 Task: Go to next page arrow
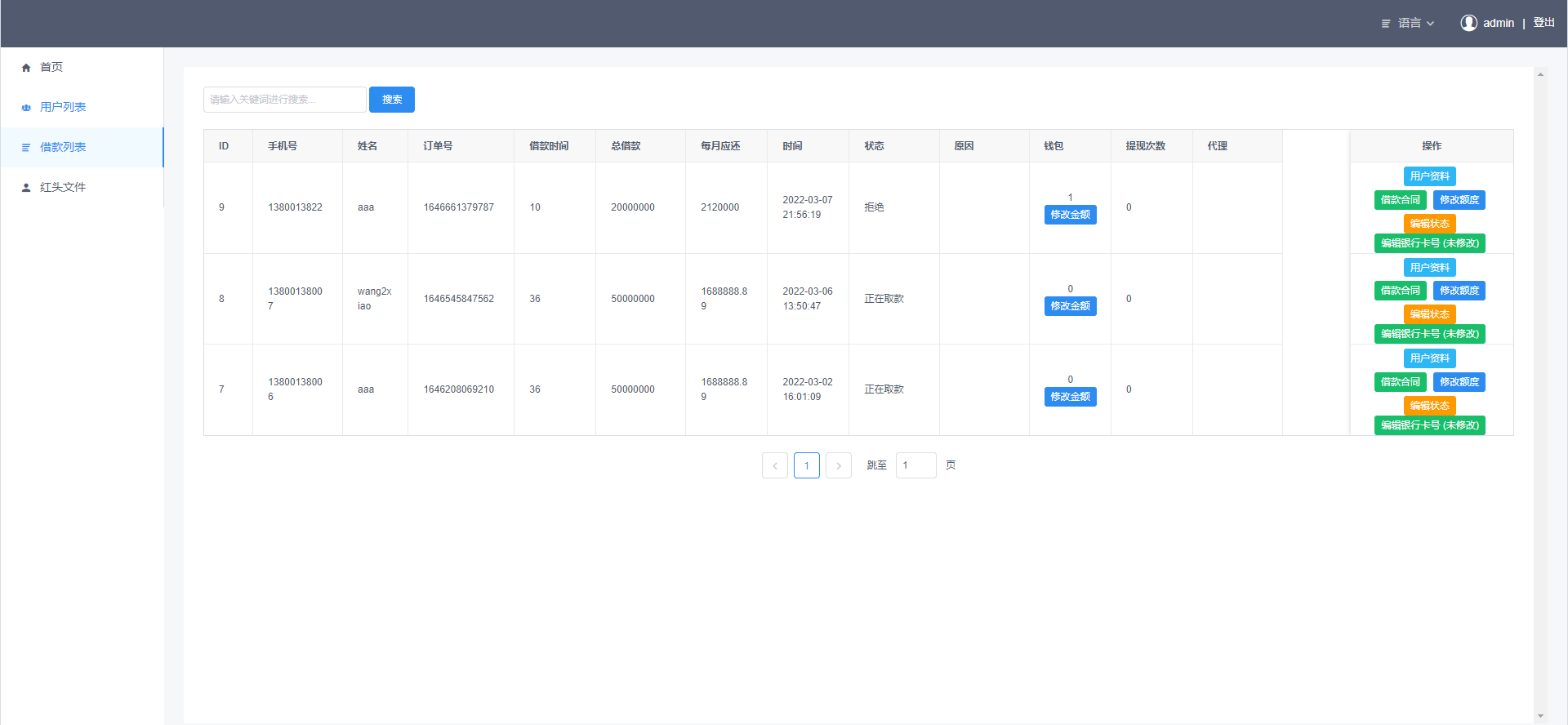(838, 465)
